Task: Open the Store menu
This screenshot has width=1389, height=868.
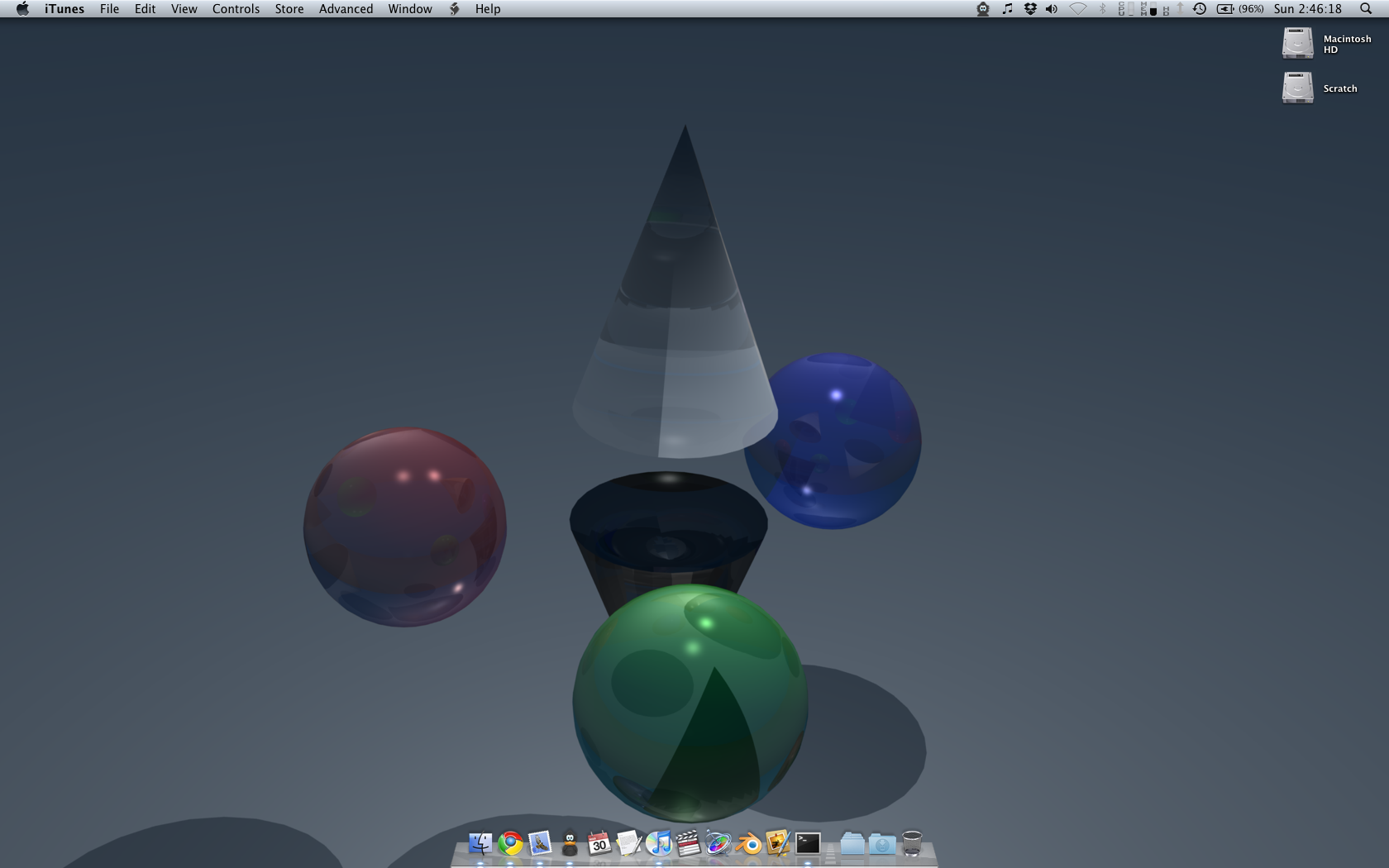Action: 289,9
